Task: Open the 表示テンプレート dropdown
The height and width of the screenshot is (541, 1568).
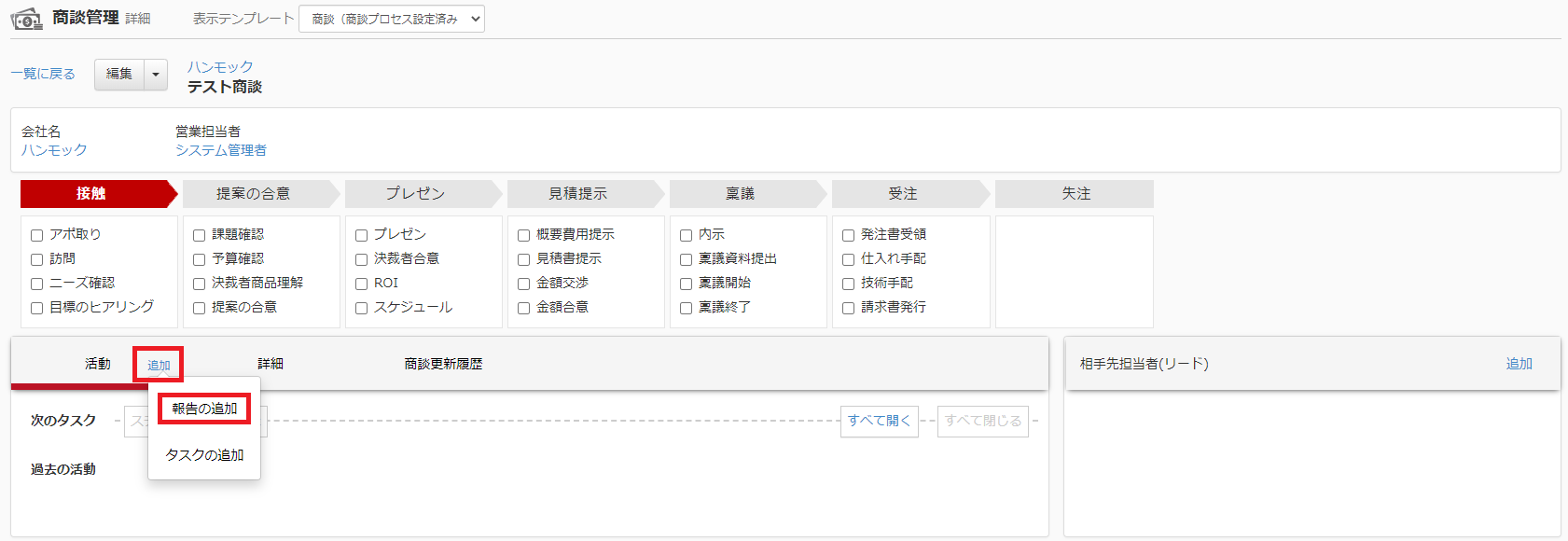Action: point(391,19)
